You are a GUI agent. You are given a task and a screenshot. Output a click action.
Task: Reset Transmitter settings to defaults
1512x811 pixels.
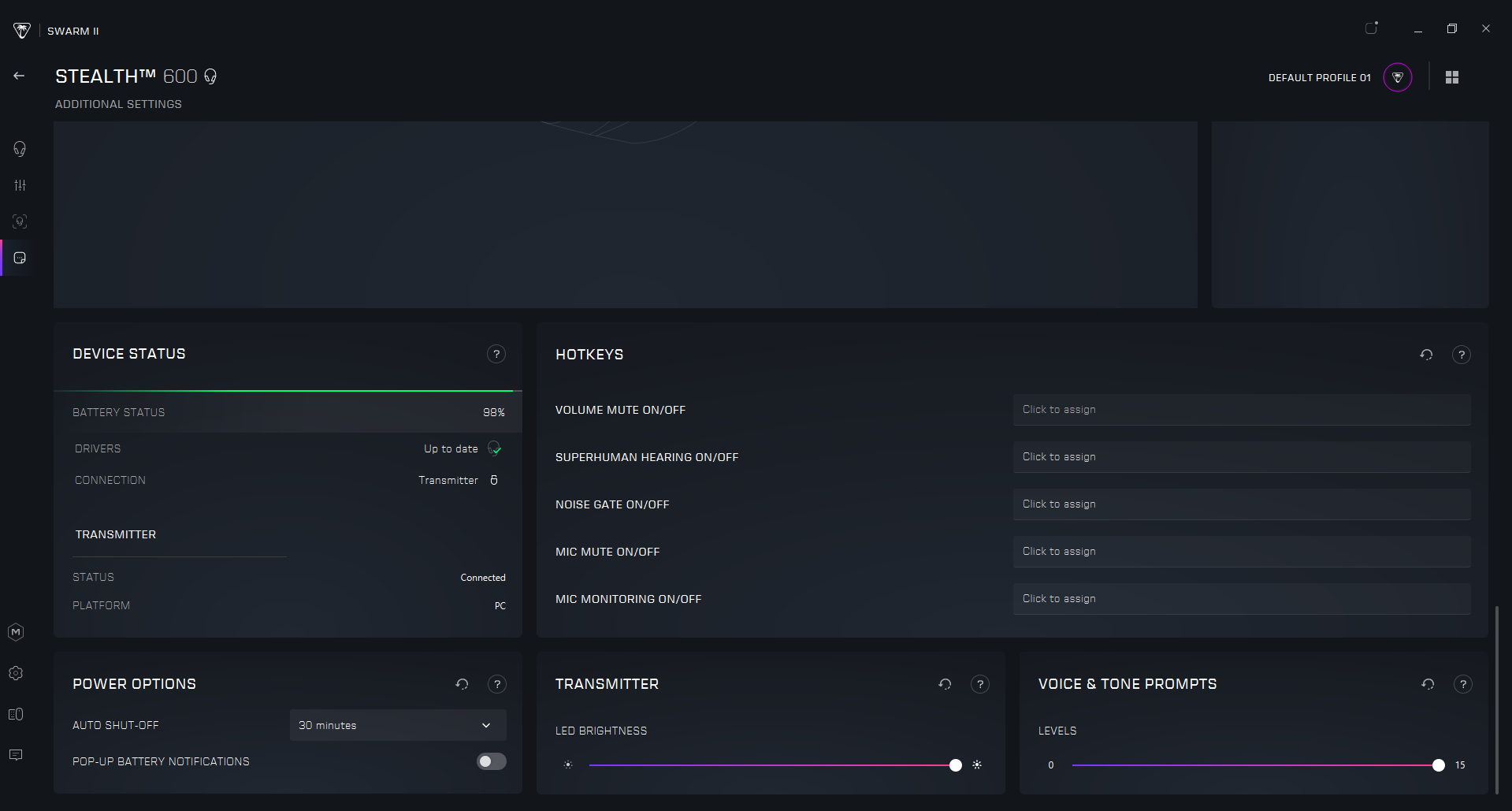(945, 684)
